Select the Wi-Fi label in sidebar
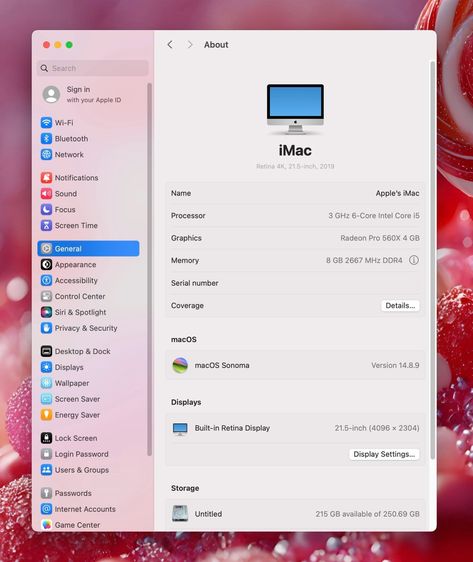The width and height of the screenshot is (473, 562). (64, 123)
